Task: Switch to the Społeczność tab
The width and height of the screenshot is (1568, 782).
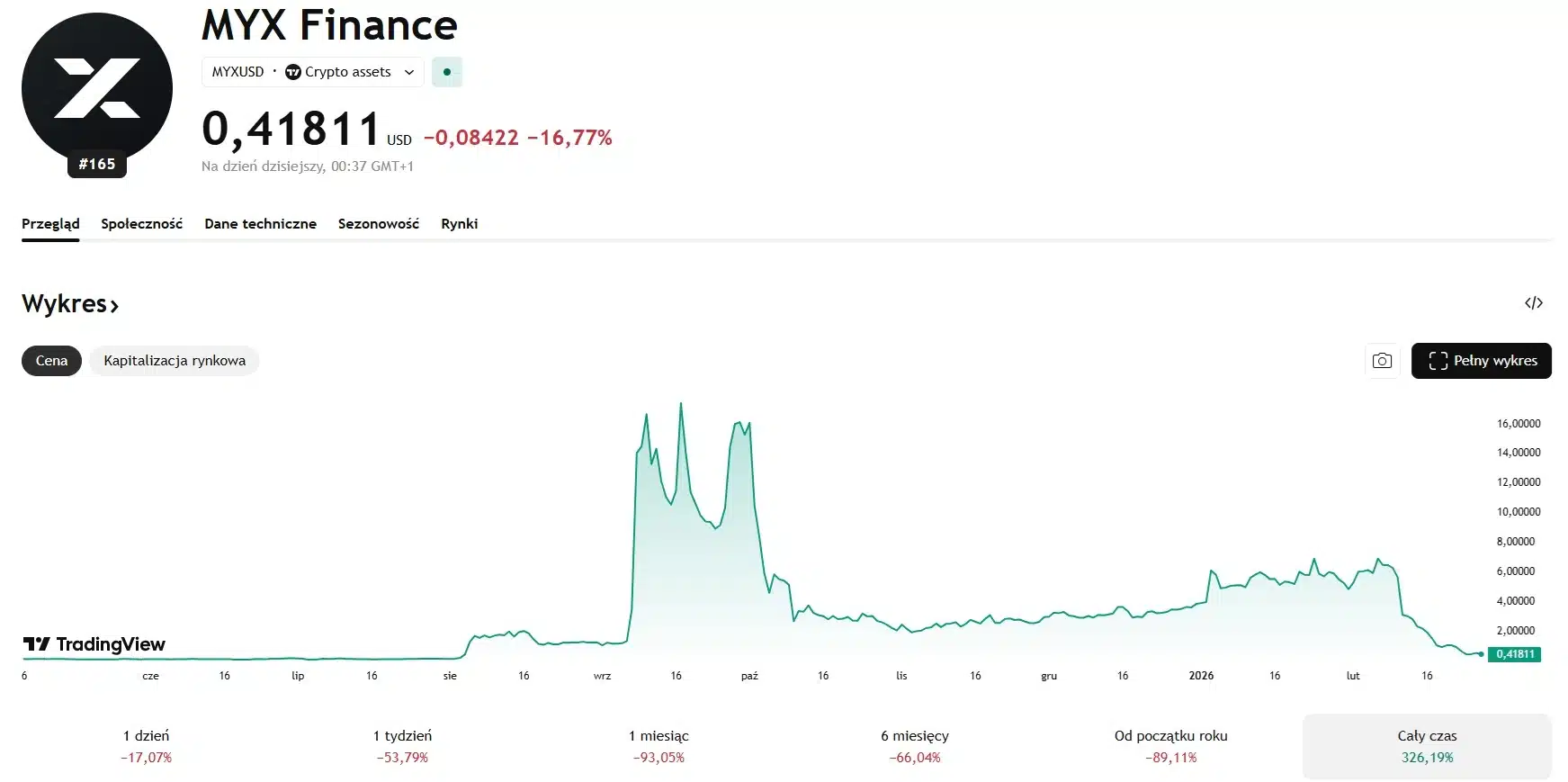Action: 141,224
